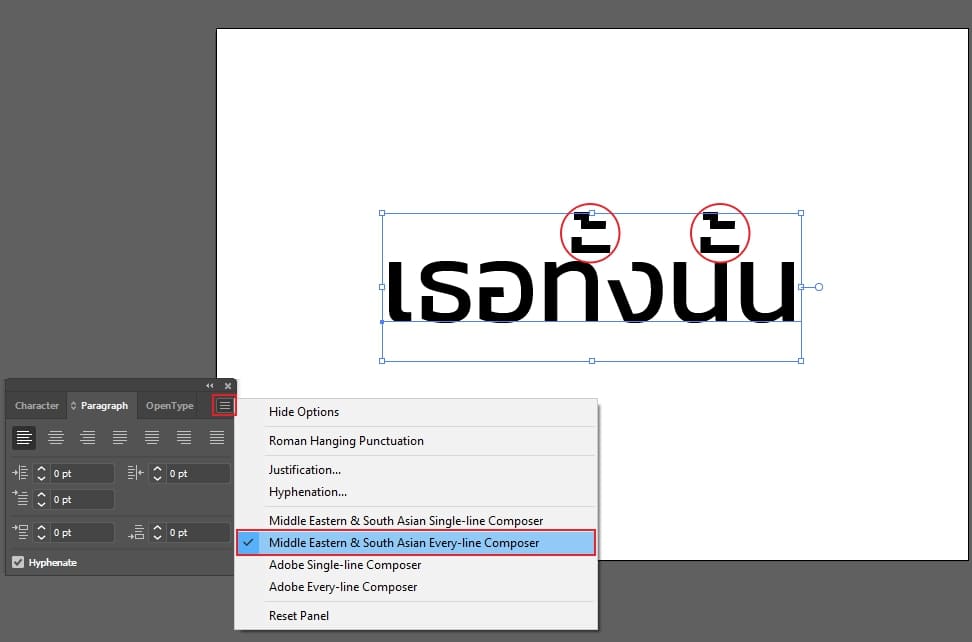Click the Space after paragraph icon
Image resolution: width=972 pixels, height=642 pixels.
[136, 532]
